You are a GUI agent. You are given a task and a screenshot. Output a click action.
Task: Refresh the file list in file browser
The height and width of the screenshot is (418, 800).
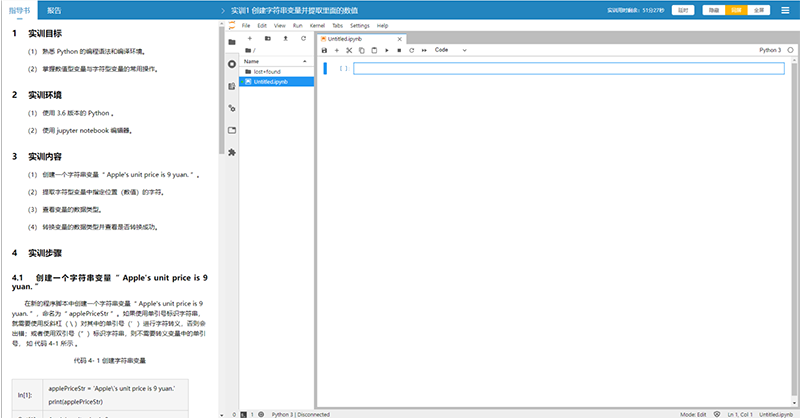pos(305,37)
